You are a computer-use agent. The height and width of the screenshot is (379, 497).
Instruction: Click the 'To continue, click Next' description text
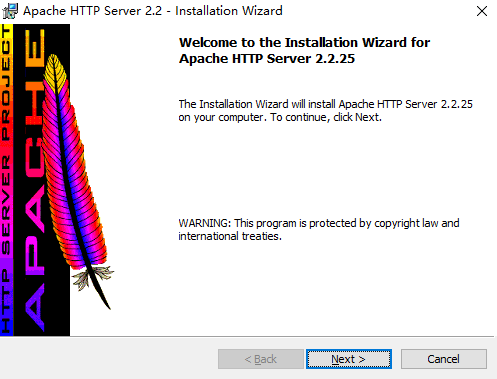(326, 111)
